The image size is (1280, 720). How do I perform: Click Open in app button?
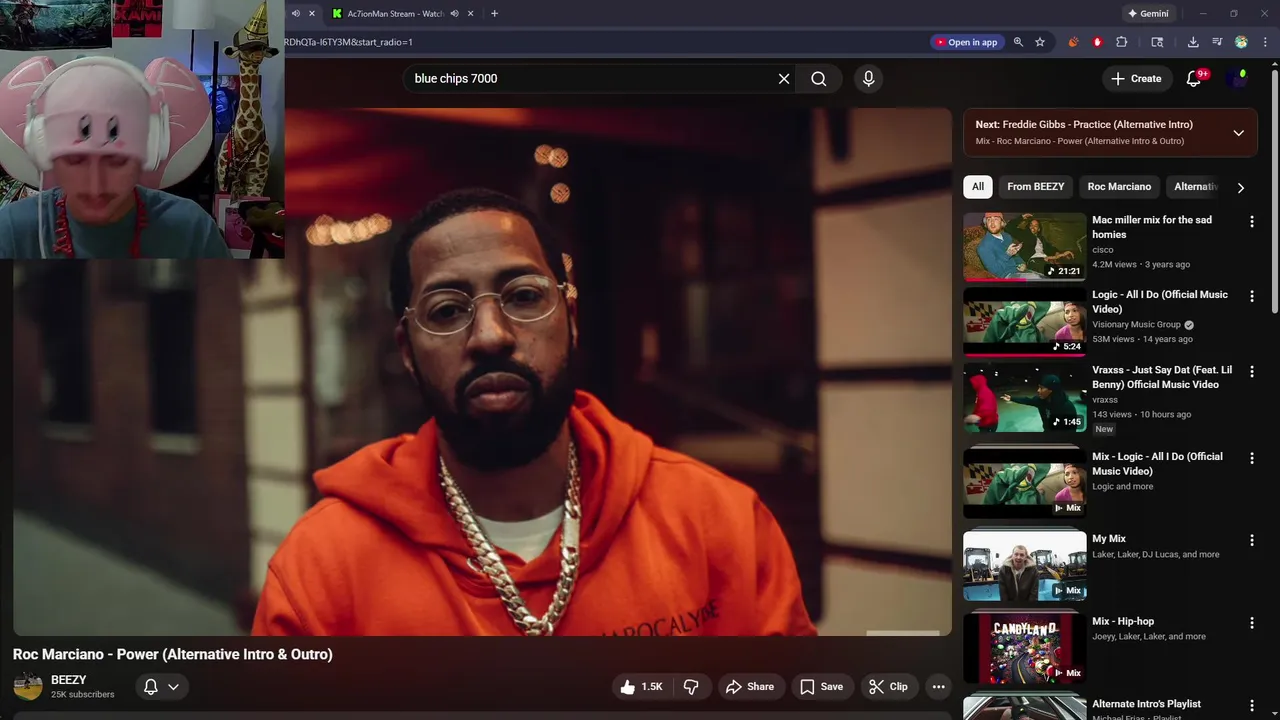point(966,42)
